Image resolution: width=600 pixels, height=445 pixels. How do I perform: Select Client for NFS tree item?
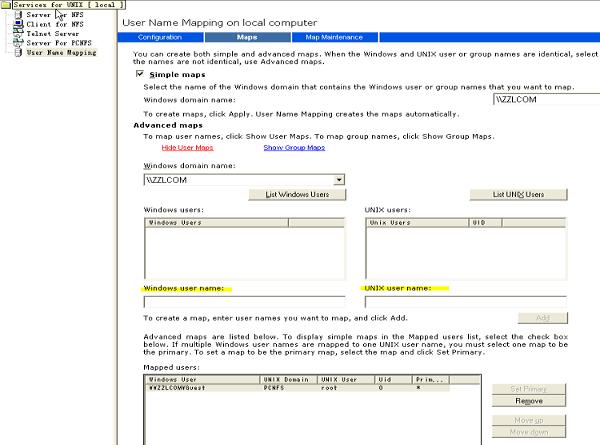(x=55, y=24)
